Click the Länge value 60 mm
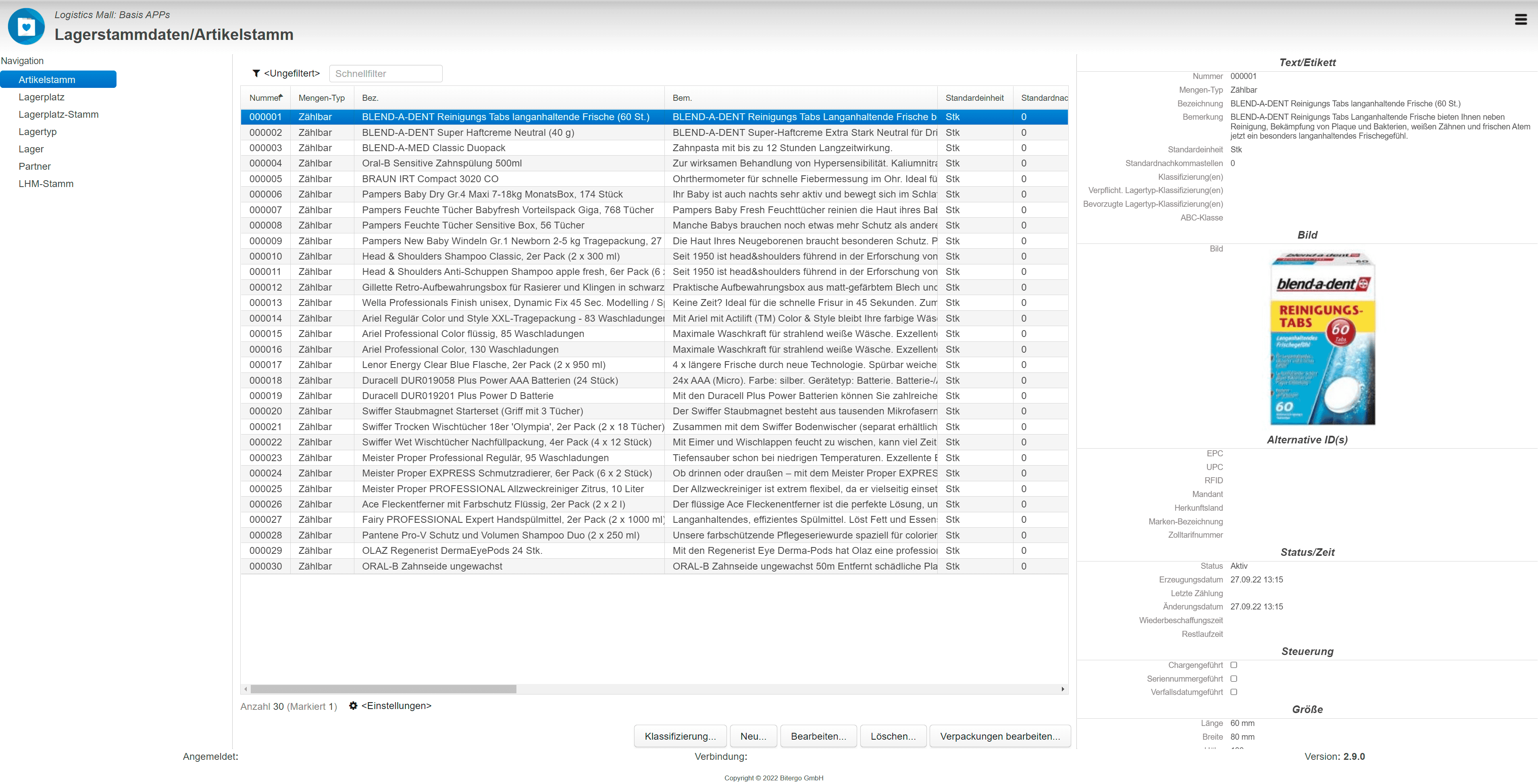The height and width of the screenshot is (784, 1538). pyautogui.click(x=1242, y=723)
